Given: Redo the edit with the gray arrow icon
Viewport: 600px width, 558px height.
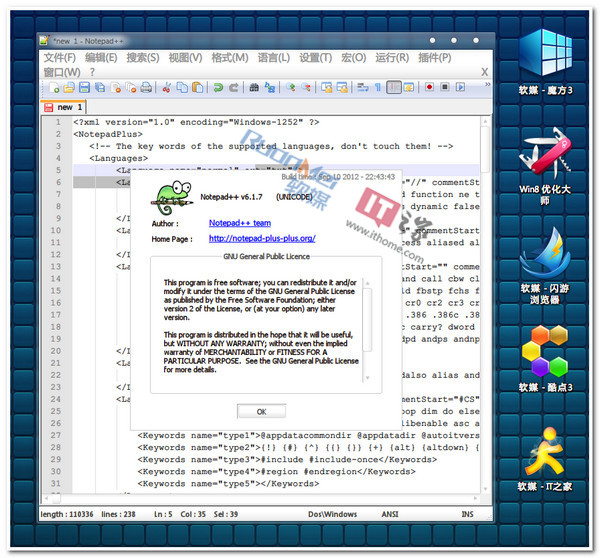Looking at the screenshot, I should coord(234,88).
